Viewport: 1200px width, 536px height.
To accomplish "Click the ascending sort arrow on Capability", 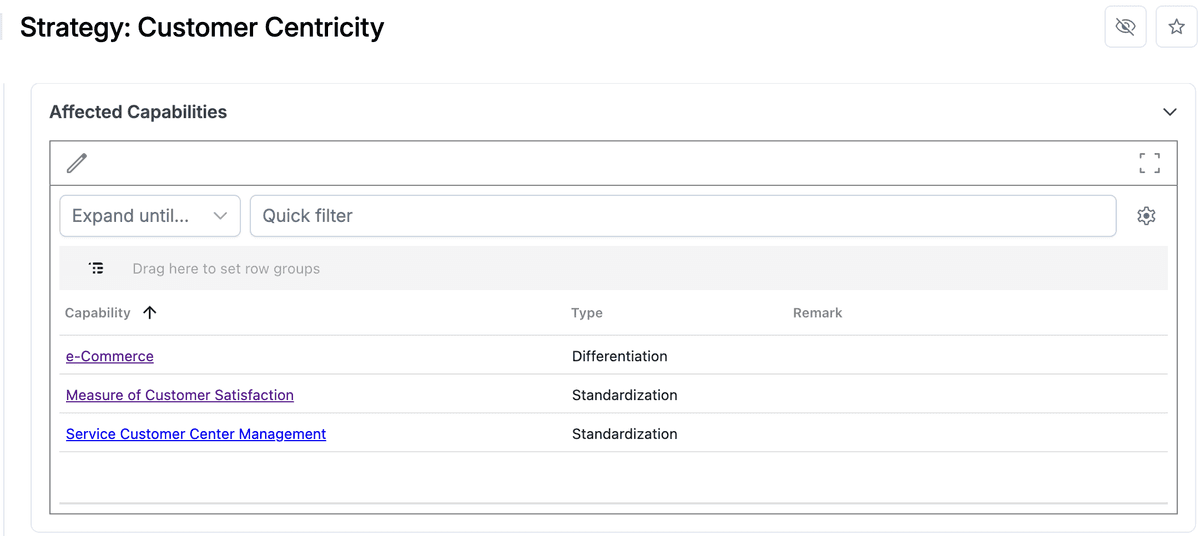I will pyautogui.click(x=150, y=313).
